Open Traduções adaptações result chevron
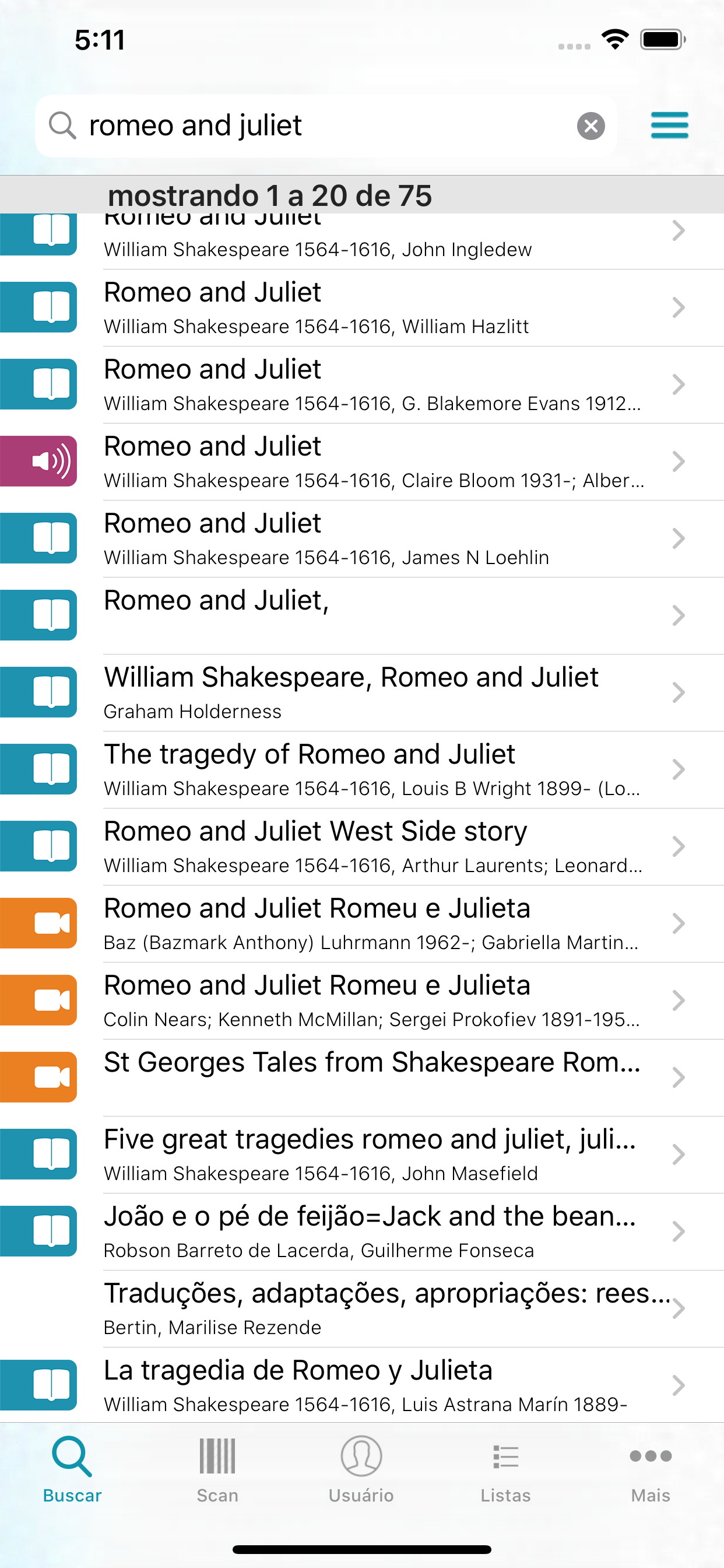 click(679, 1308)
